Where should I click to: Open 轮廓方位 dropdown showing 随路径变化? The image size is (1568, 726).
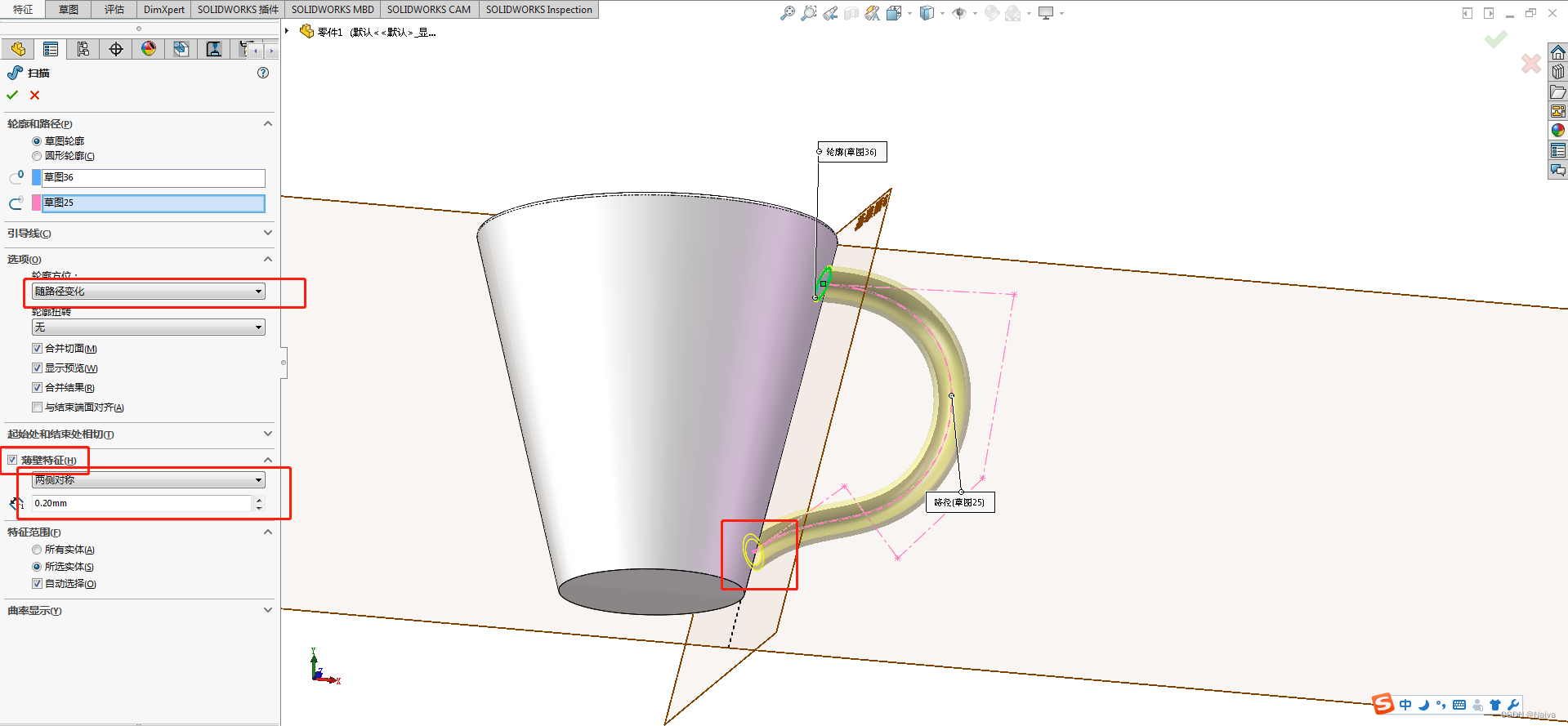(149, 292)
